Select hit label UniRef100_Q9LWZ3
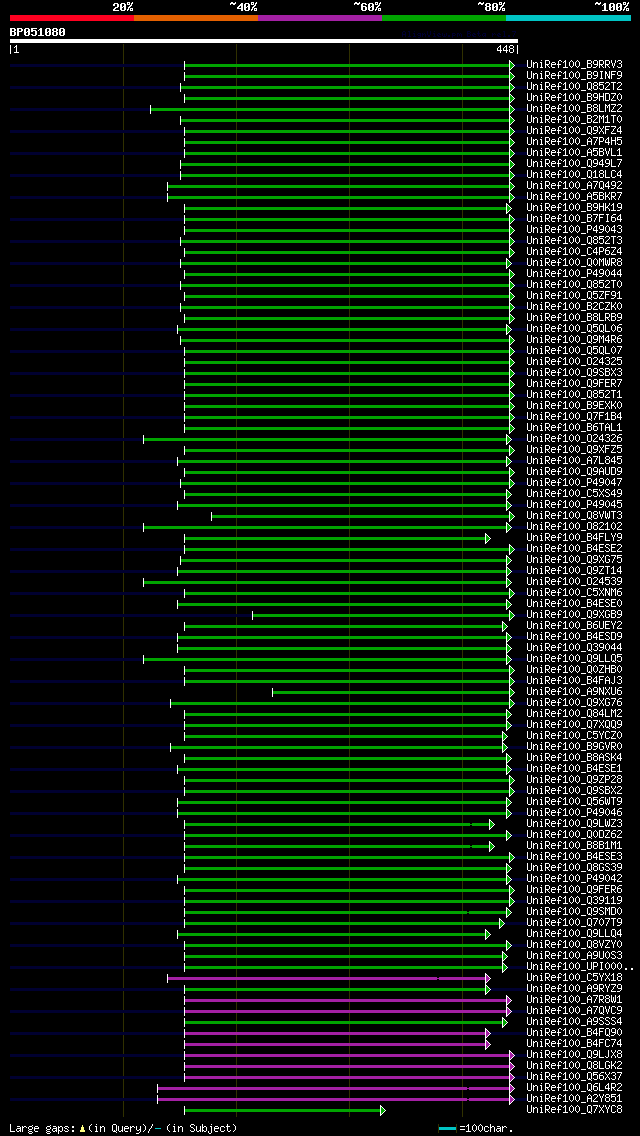This screenshot has width=640, height=1136. [x=574, y=823]
